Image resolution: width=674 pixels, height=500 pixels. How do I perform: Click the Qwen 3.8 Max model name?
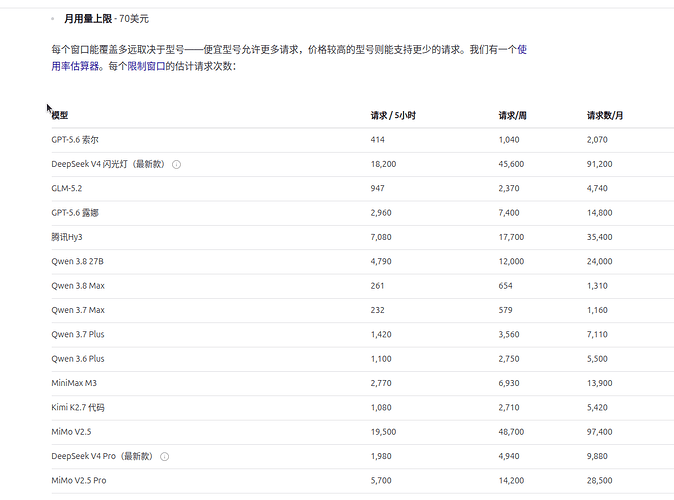pos(78,285)
